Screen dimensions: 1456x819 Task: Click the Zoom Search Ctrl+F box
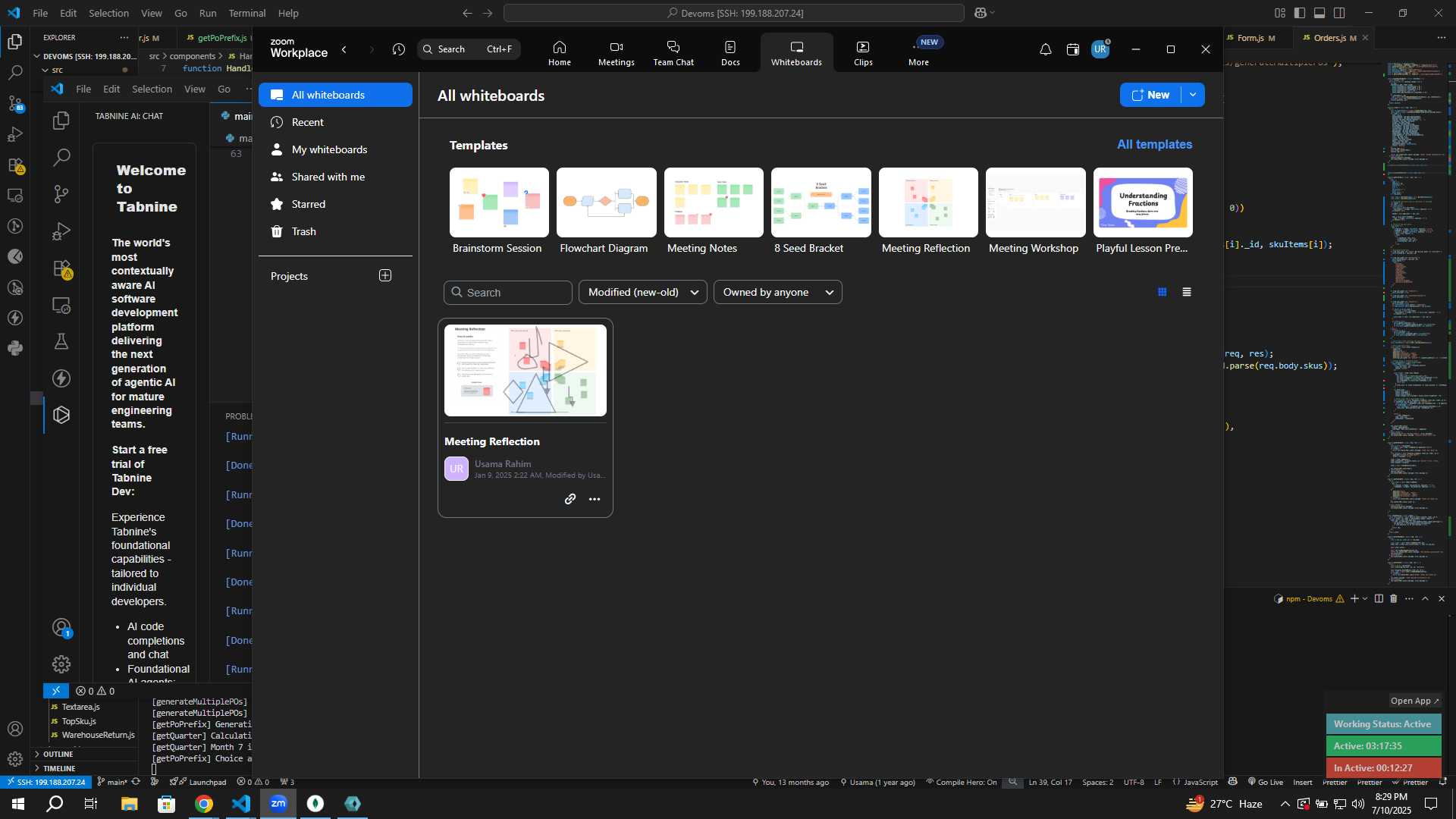point(469,49)
